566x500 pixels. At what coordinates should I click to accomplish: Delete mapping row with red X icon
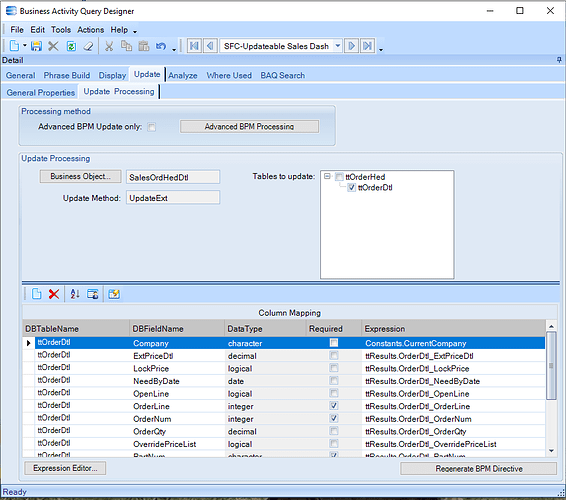point(54,294)
